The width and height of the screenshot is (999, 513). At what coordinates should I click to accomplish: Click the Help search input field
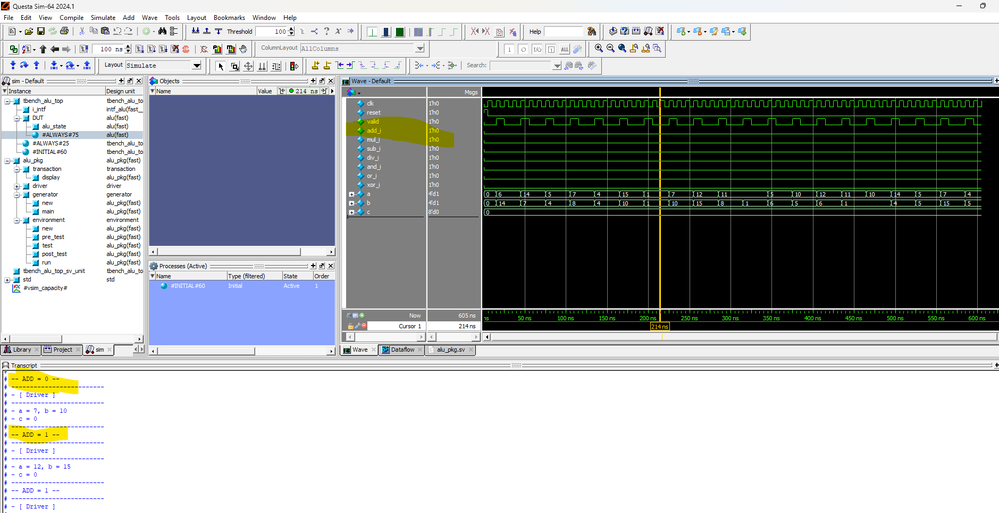(563, 32)
